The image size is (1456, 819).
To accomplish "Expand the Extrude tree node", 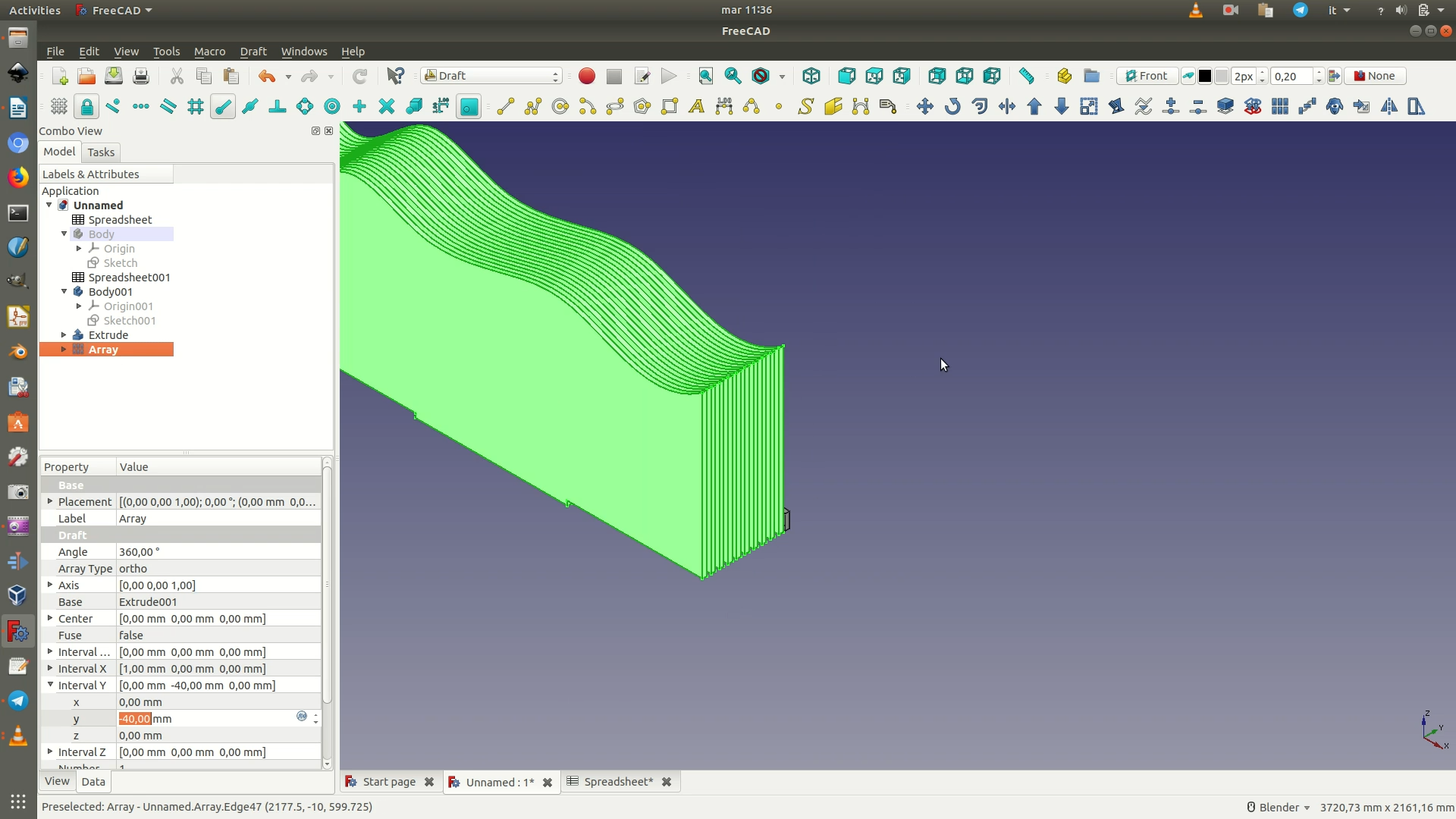I will 64,335.
